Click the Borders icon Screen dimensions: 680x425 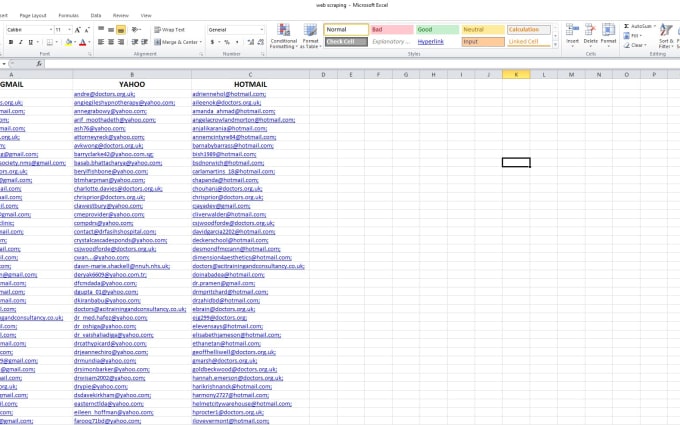coord(49,42)
